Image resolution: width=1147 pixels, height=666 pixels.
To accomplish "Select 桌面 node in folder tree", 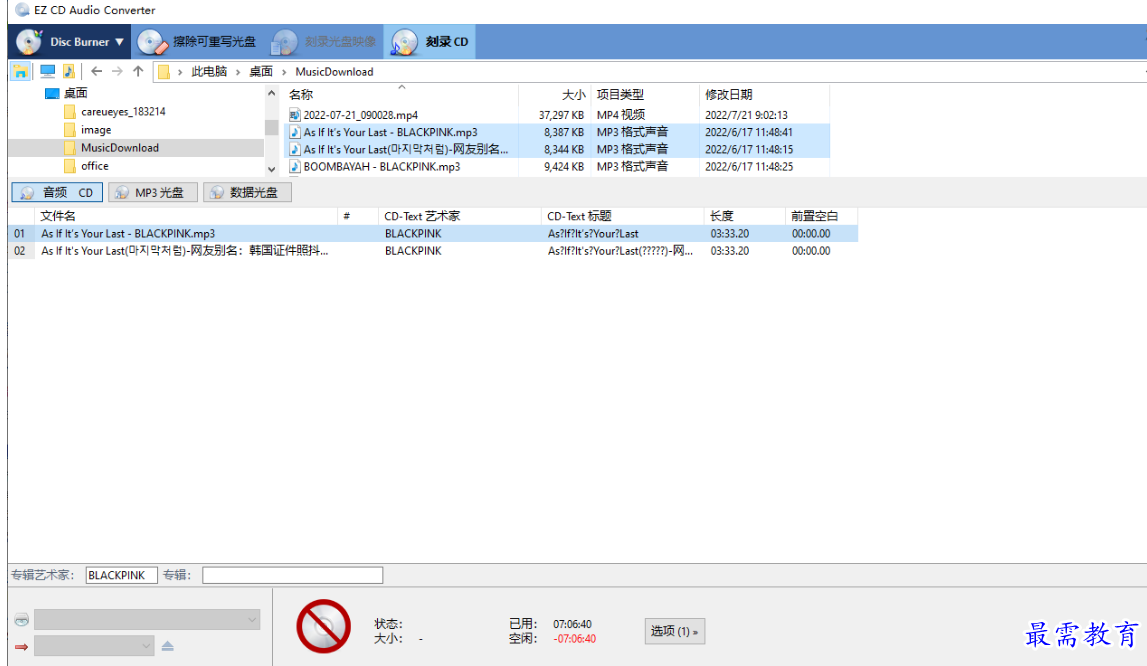I will coord(75,93).
